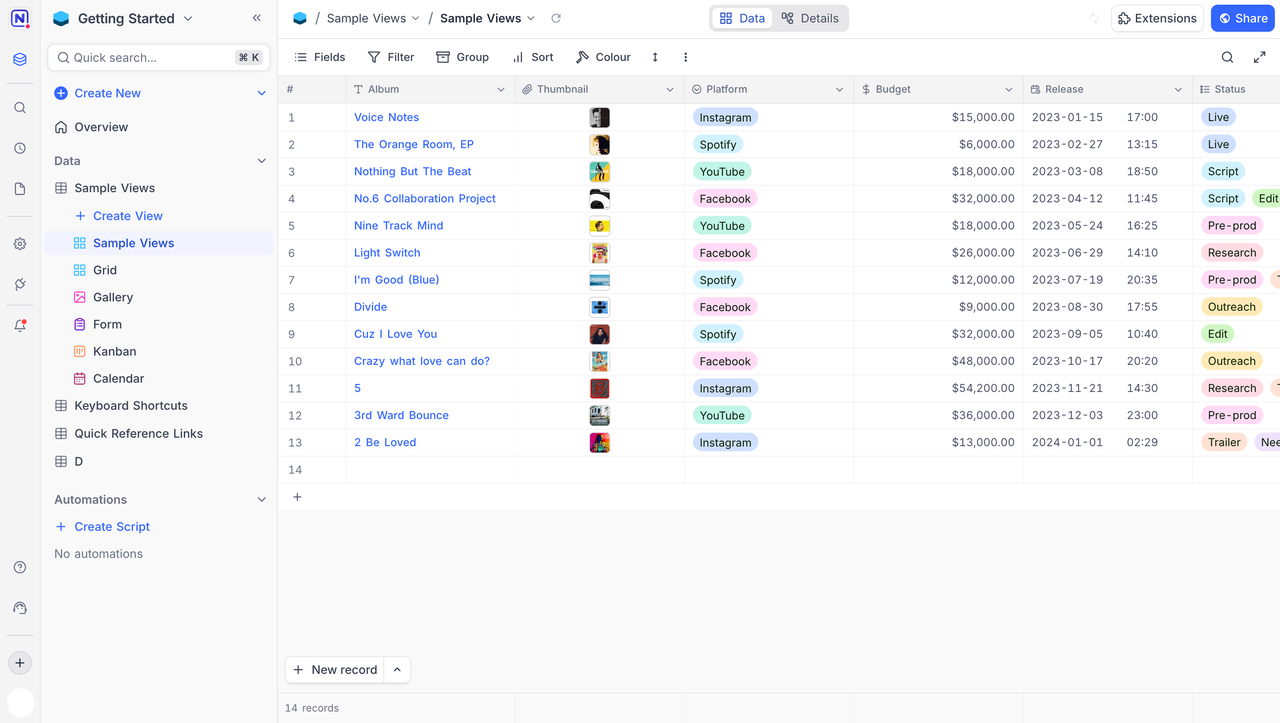This screenshot has width=1280, height=723.
Task: Expand the Album column header dropdown
Action: 501,90
